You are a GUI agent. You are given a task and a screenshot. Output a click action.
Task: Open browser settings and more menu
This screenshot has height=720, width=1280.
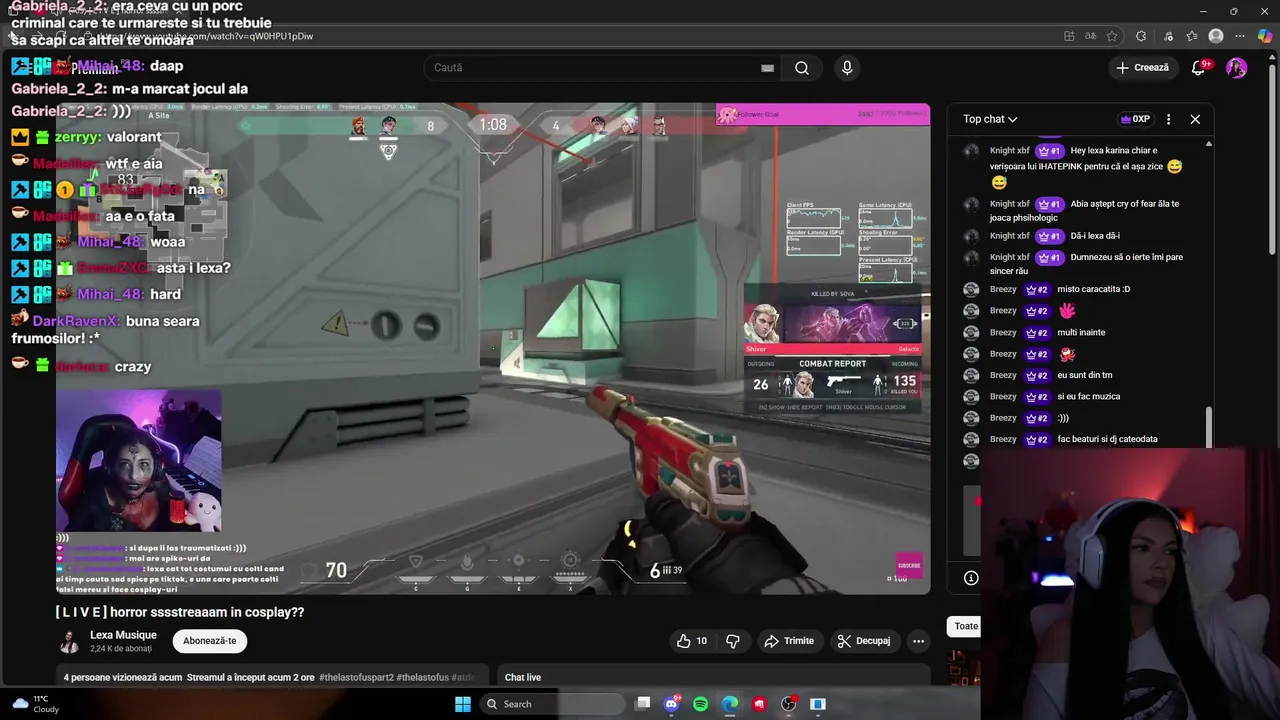coord(1240,36)
